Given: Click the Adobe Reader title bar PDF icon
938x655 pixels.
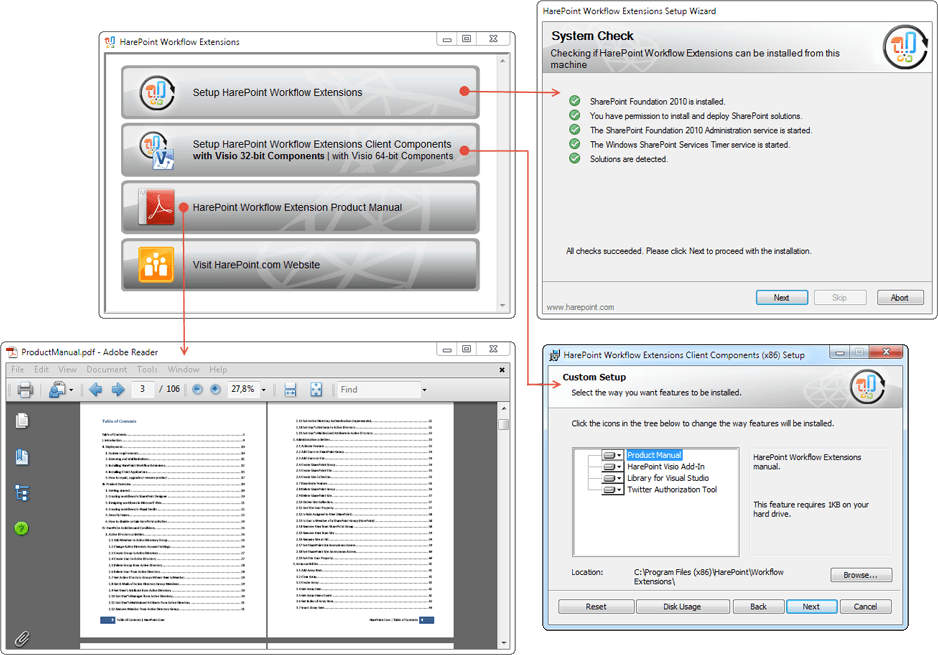Looking at the screenshot, I should (11, 352).
